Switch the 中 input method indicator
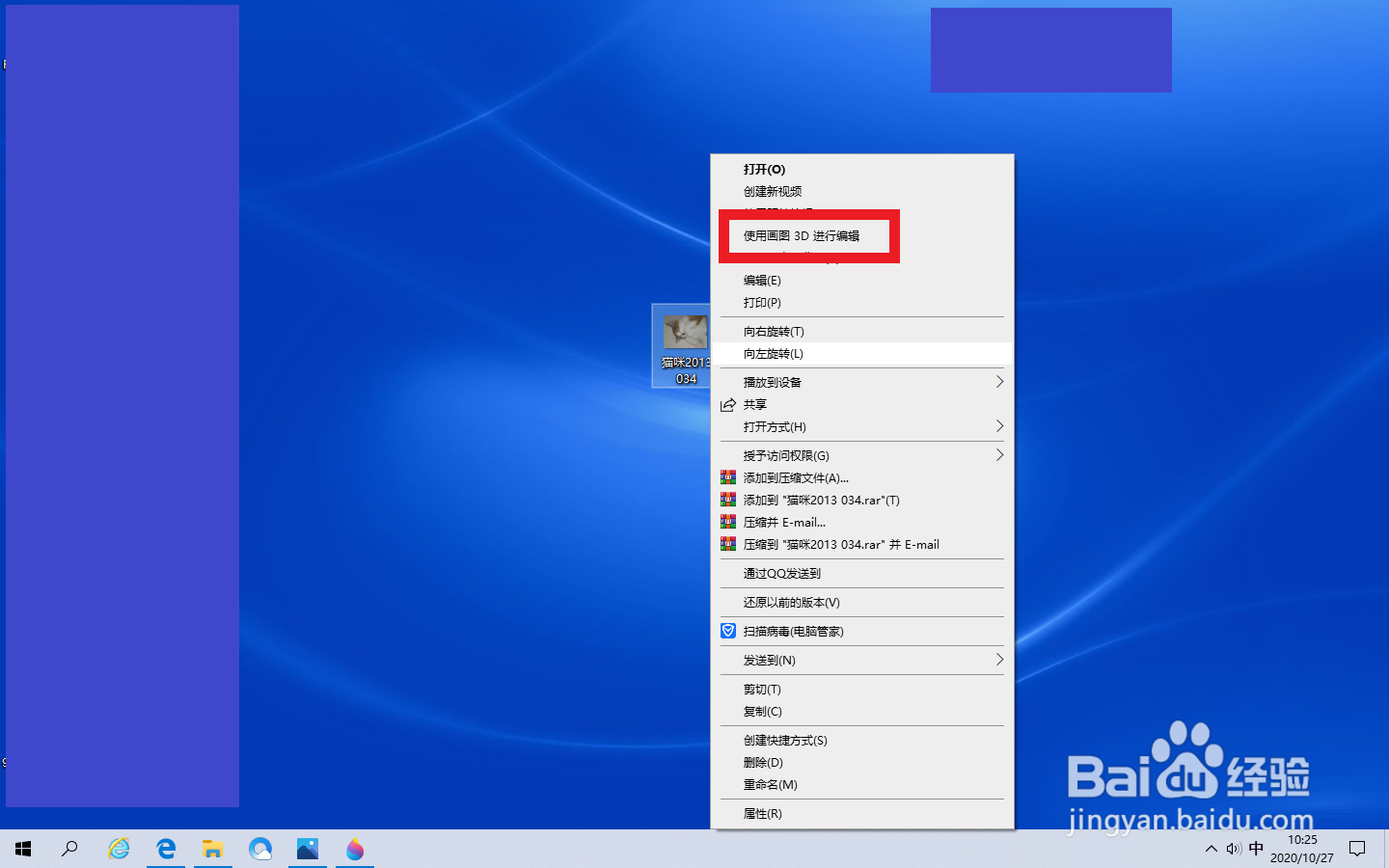 pyautogui.click(x=1256, y=849)
